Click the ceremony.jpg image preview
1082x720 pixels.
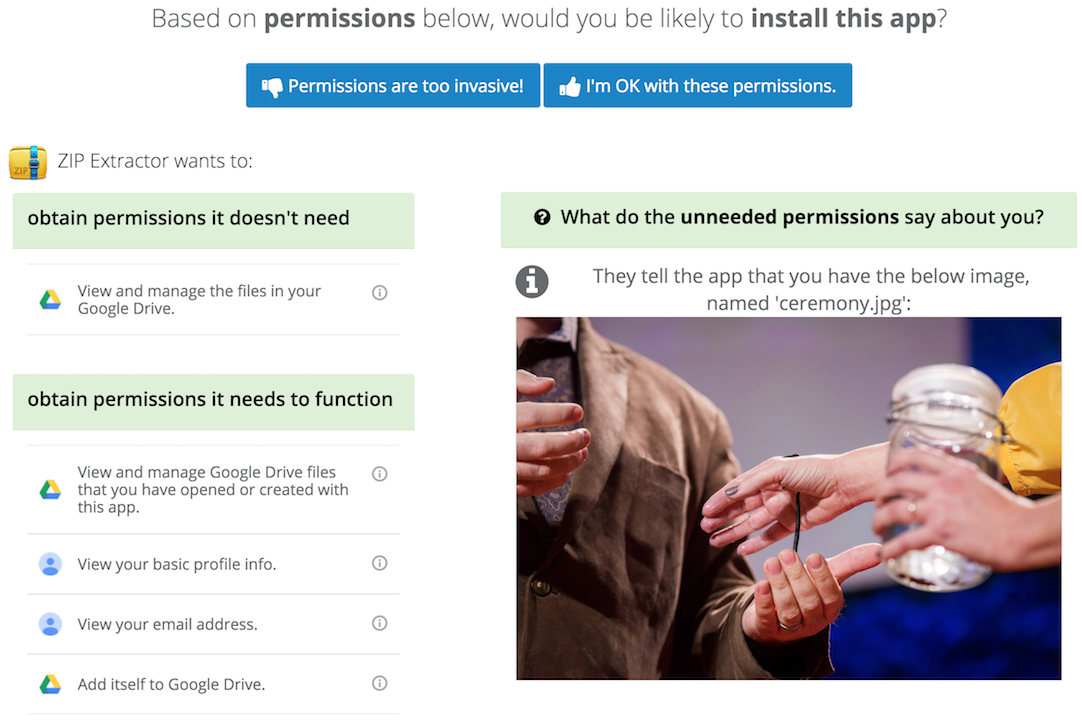point(788,498)
